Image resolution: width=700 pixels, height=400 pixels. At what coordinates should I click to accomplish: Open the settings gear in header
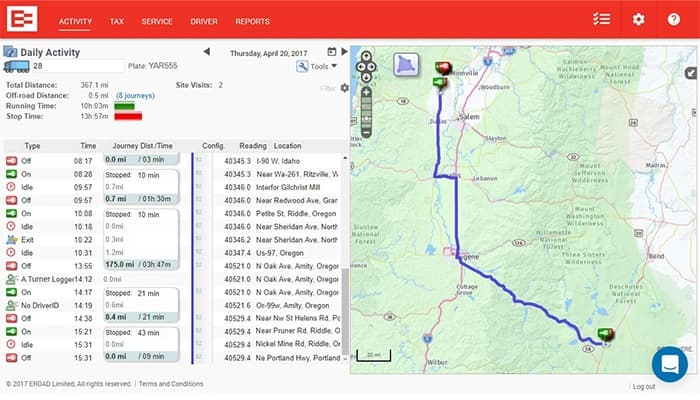point(638,20)
